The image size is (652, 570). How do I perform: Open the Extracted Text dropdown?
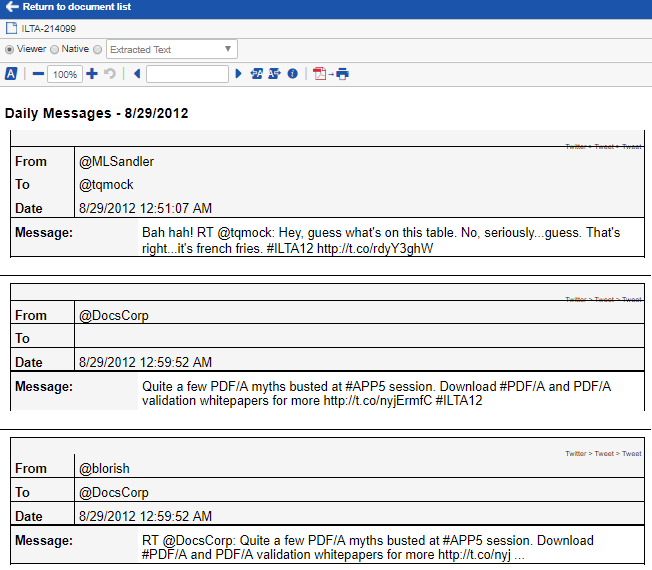(x=172, y=49)
